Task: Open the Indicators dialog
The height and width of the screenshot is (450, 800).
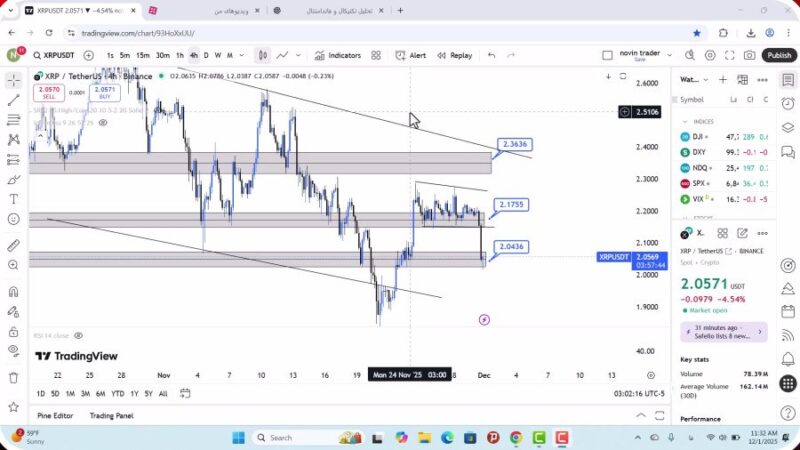Action: click(x=337, y=56)
